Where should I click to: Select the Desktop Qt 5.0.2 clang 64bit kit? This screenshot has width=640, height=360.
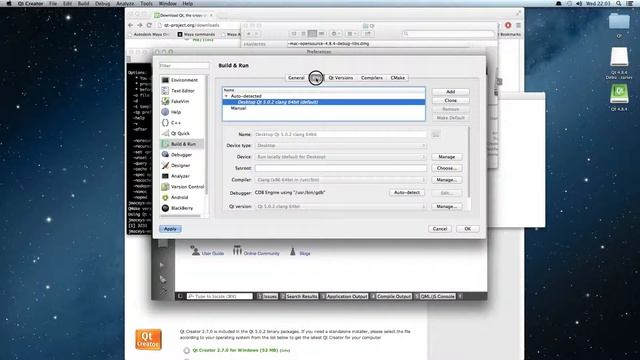coord(324,102)
